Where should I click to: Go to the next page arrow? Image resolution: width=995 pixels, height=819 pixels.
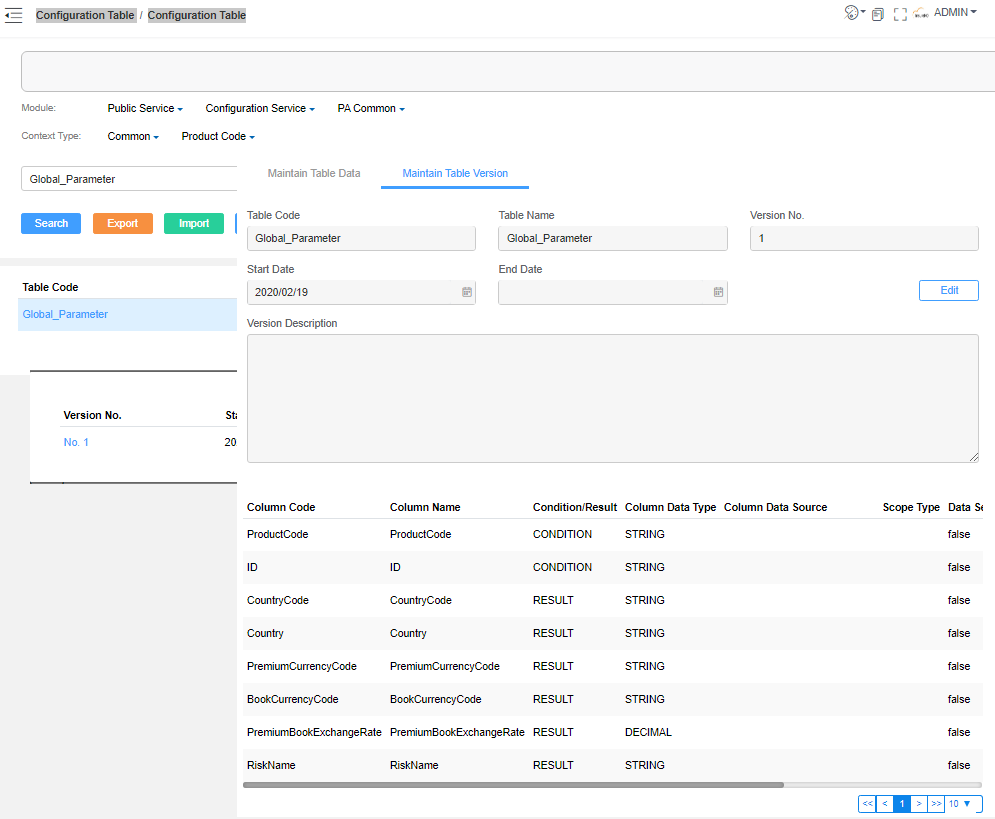919,804
